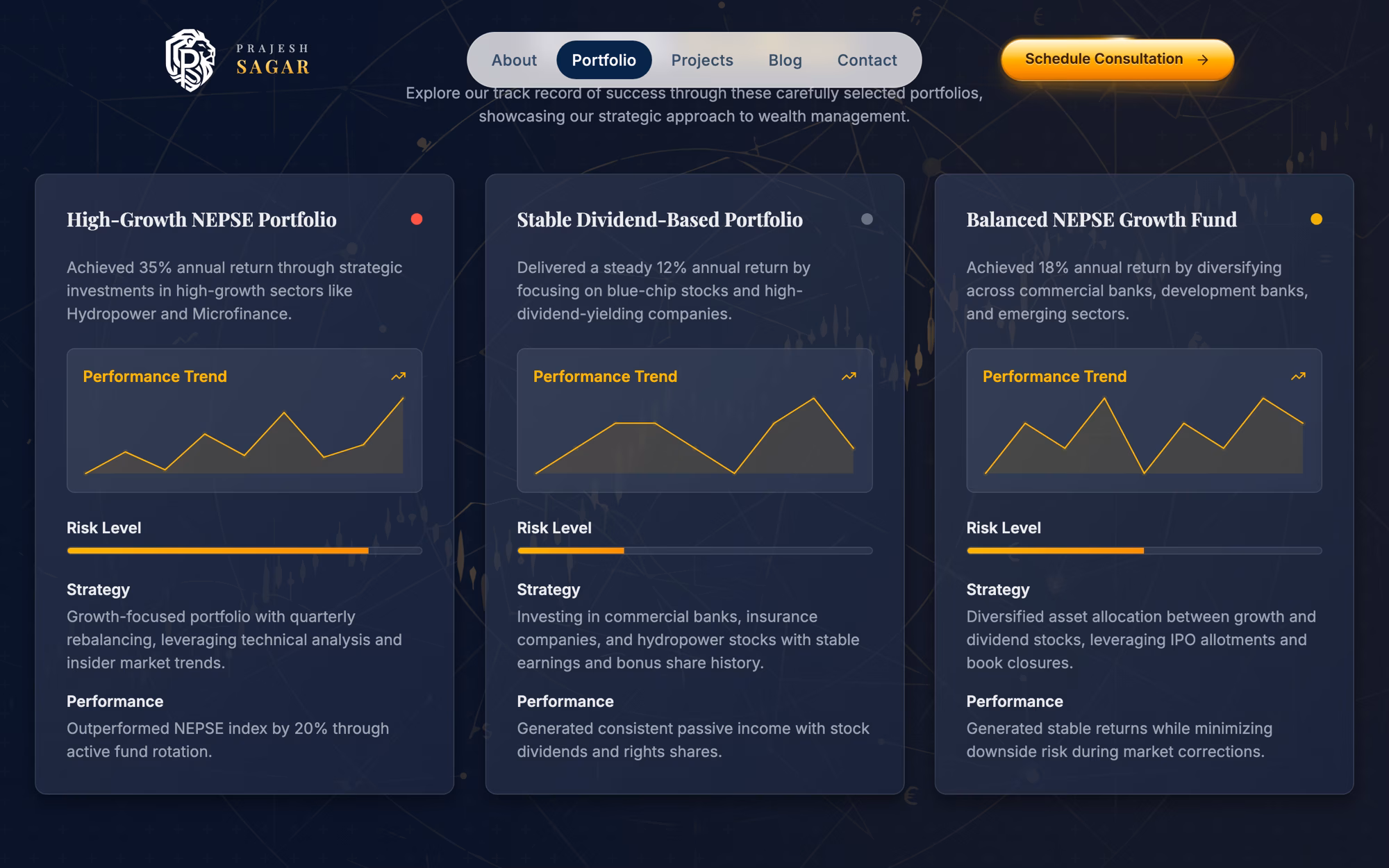Click 'Generated stable returns while minimizing' text
The height and width of the screenshot is (868, 1389).
(x=1120, y=740)
